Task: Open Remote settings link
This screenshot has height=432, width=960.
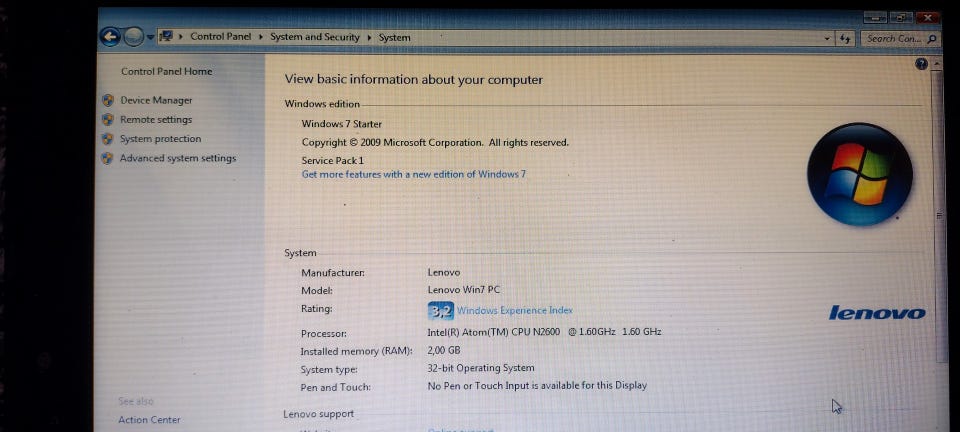Action: (156, 120)
